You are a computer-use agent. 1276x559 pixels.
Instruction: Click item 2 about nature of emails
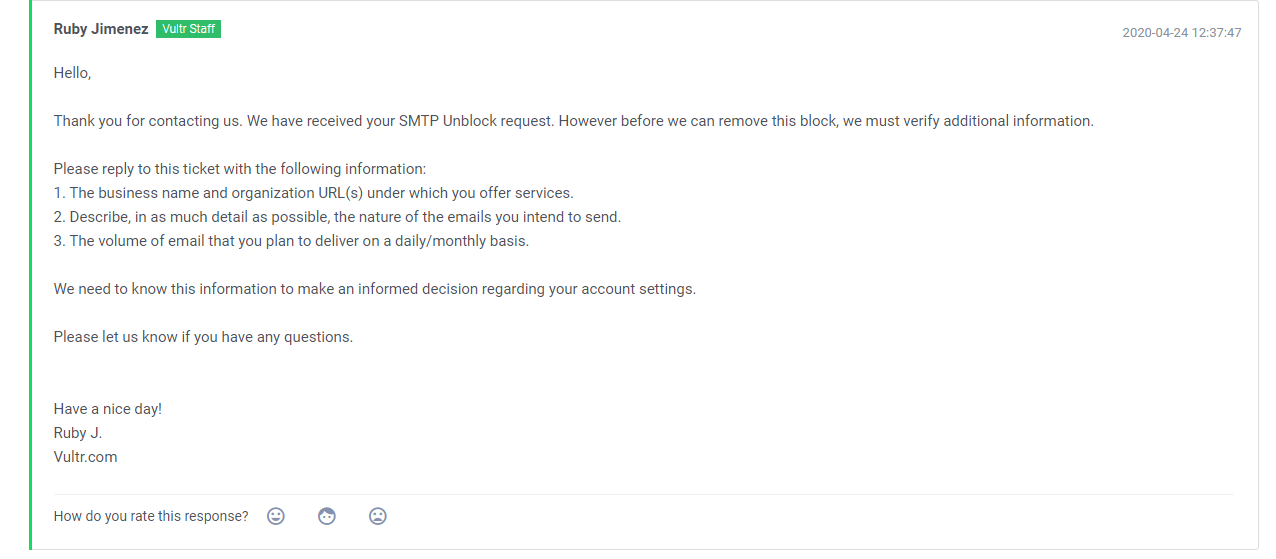click(x=337, y=217)
